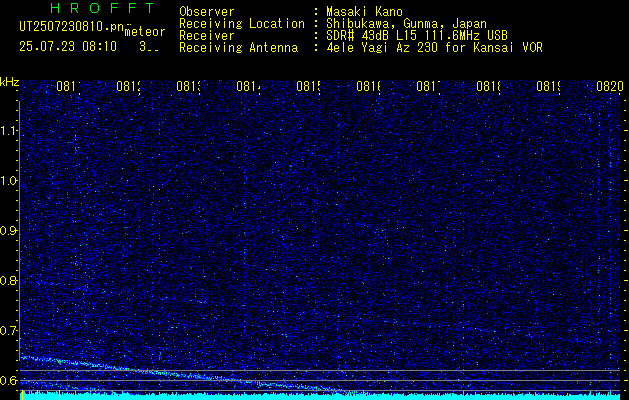The image size is (629, 400).
Task: Click the 0817 time marker
Action: [428, 87]
